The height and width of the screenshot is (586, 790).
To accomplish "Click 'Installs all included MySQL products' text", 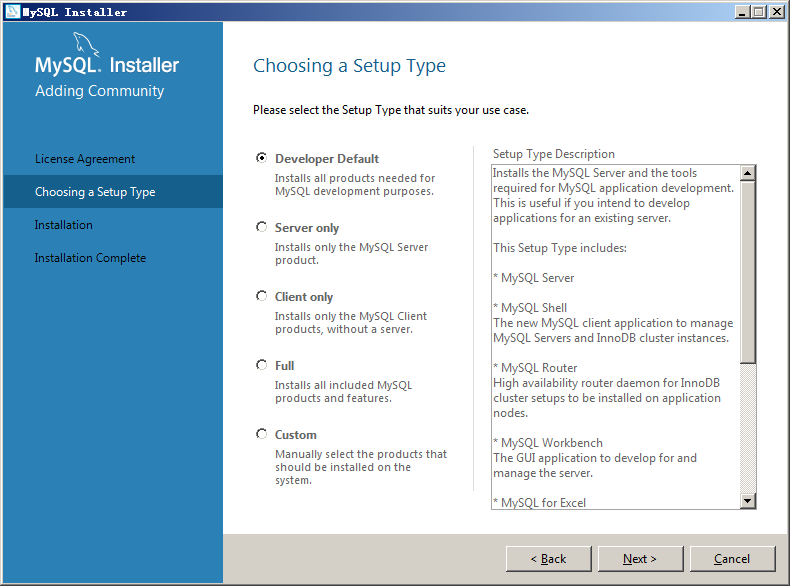I will point(343,392).
